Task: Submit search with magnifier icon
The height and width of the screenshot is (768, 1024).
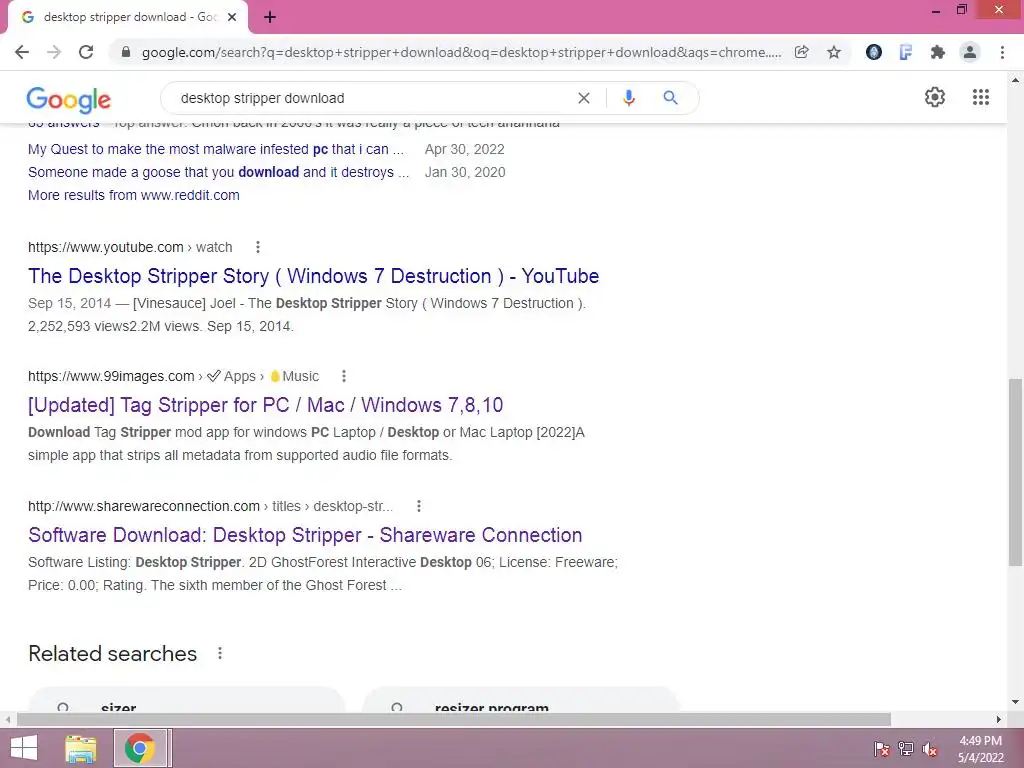Action: [670, 98]
